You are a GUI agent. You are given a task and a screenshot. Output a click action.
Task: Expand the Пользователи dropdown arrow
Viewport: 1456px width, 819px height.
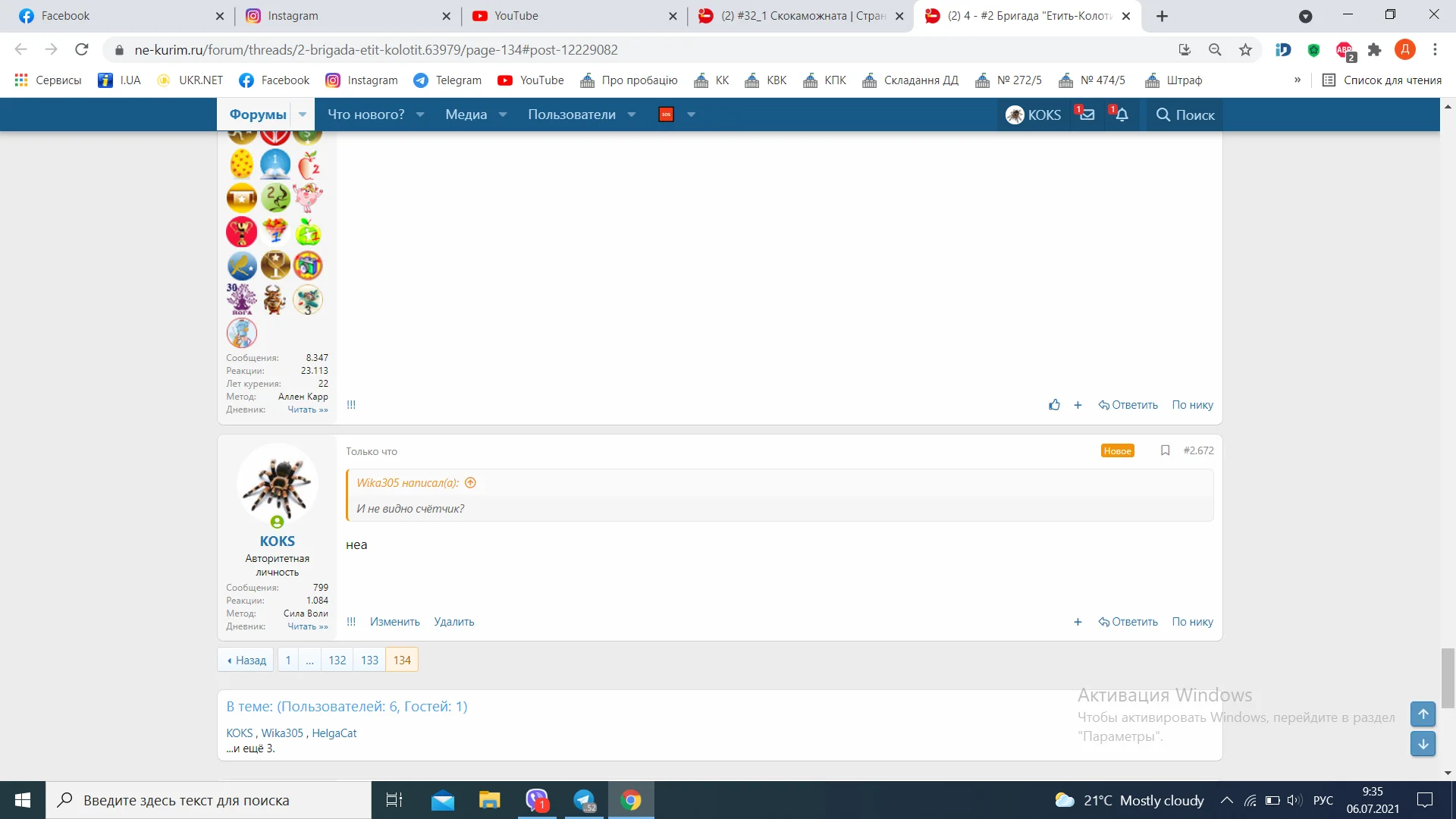(x=632, y=115)
